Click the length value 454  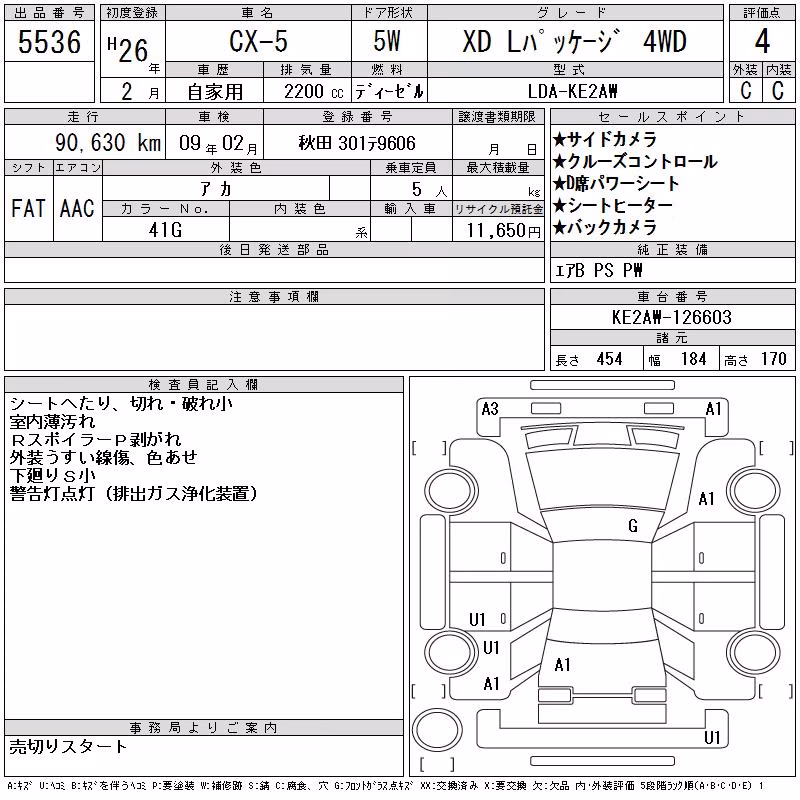609,359
